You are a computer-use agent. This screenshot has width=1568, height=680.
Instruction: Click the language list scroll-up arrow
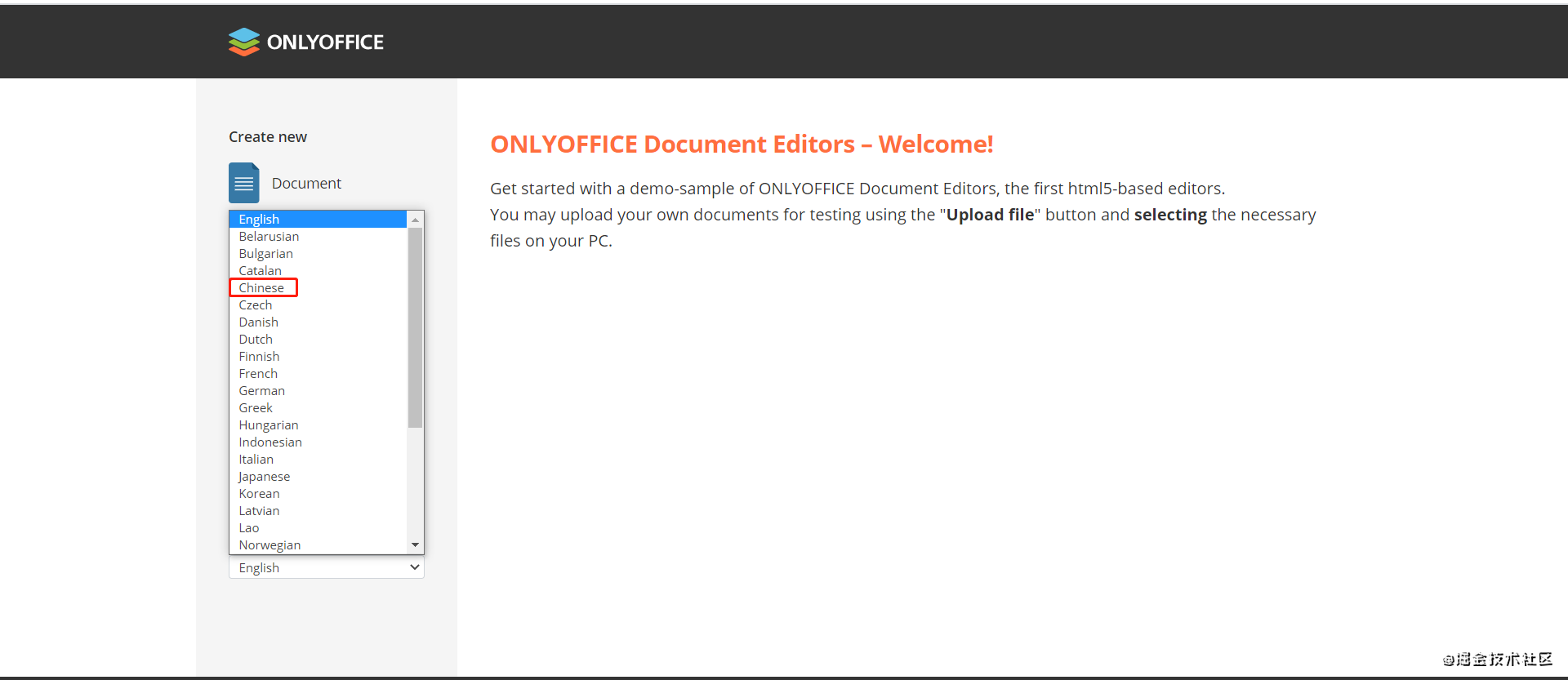(x=415, y=220)
